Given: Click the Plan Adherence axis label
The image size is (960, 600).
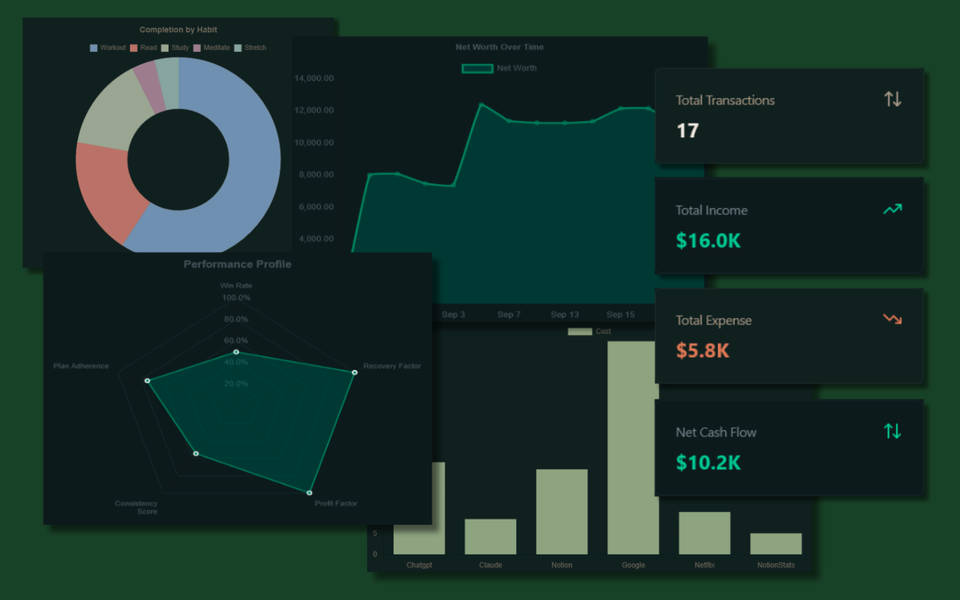Looking at the screenshot, I should click(x=81, y=366).
